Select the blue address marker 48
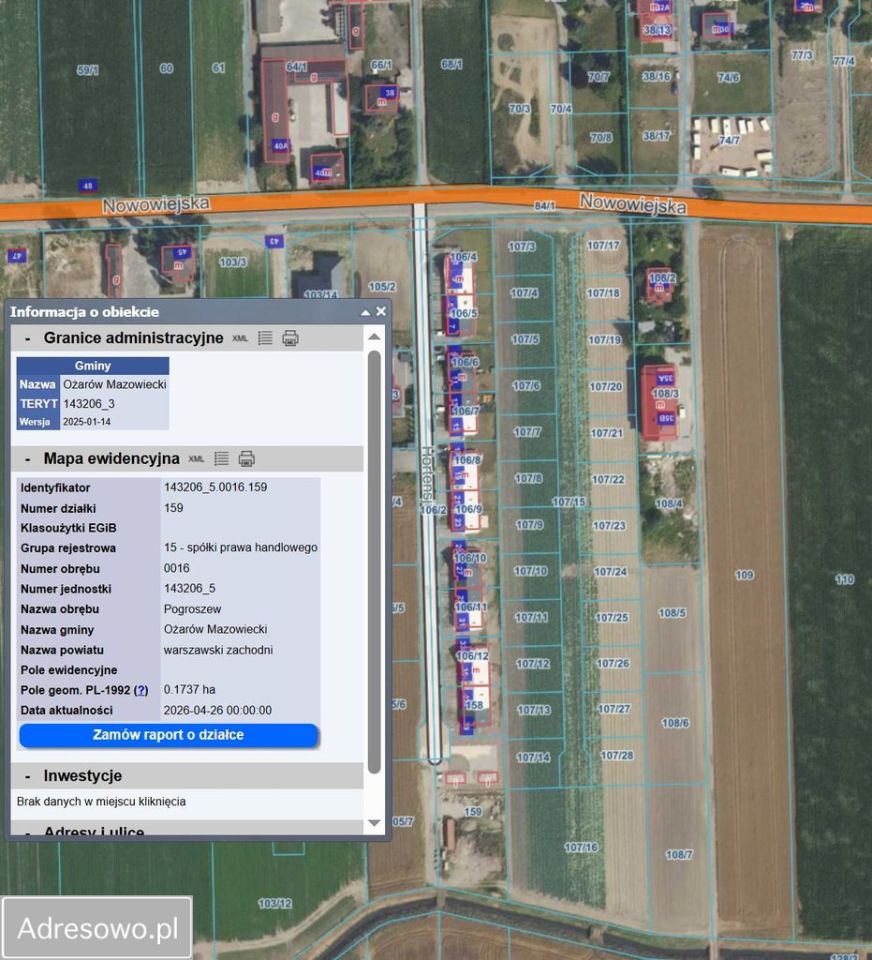The image size is (872, 960). (88, 186)
